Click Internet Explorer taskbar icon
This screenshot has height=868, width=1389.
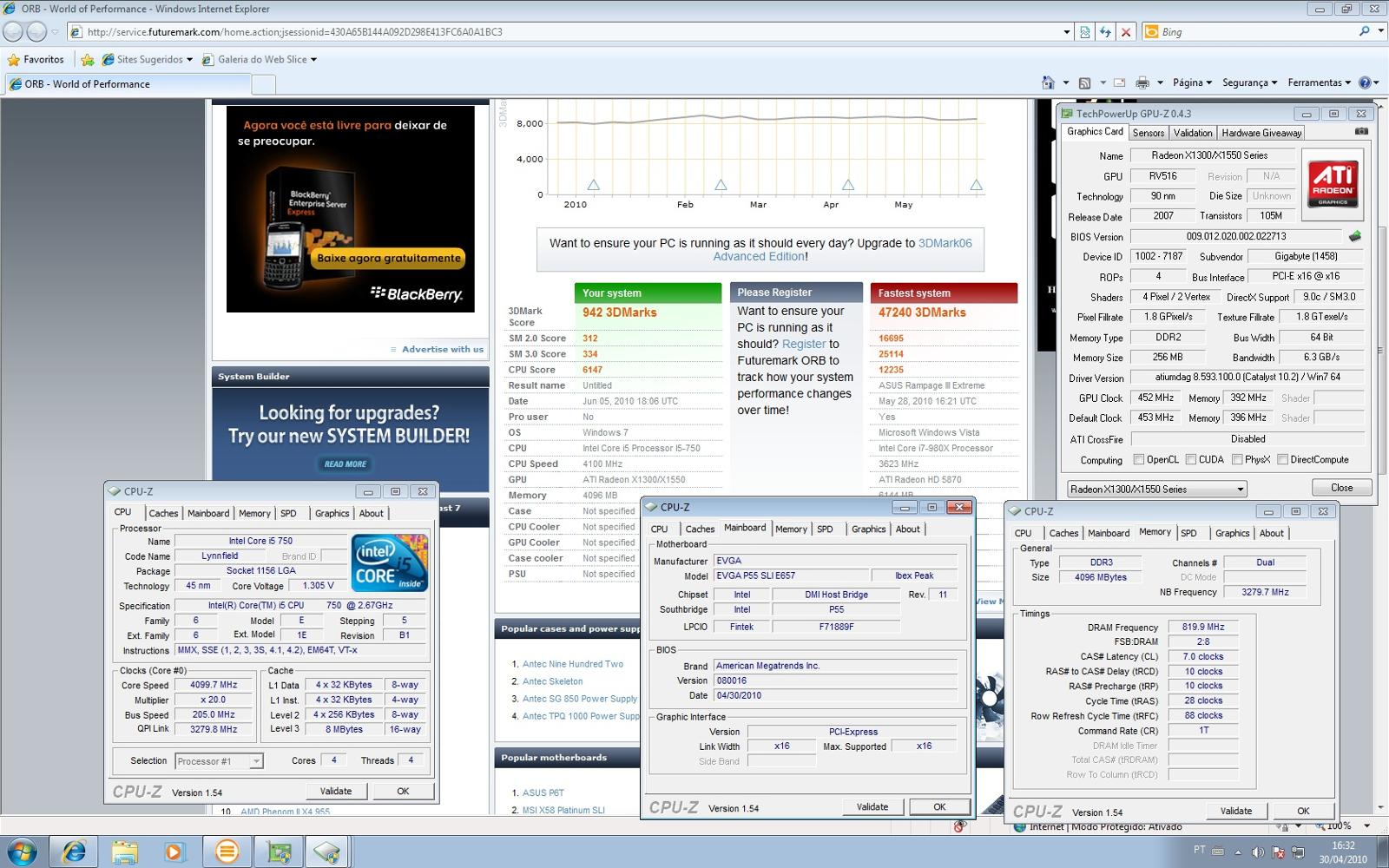click(74, 852)
